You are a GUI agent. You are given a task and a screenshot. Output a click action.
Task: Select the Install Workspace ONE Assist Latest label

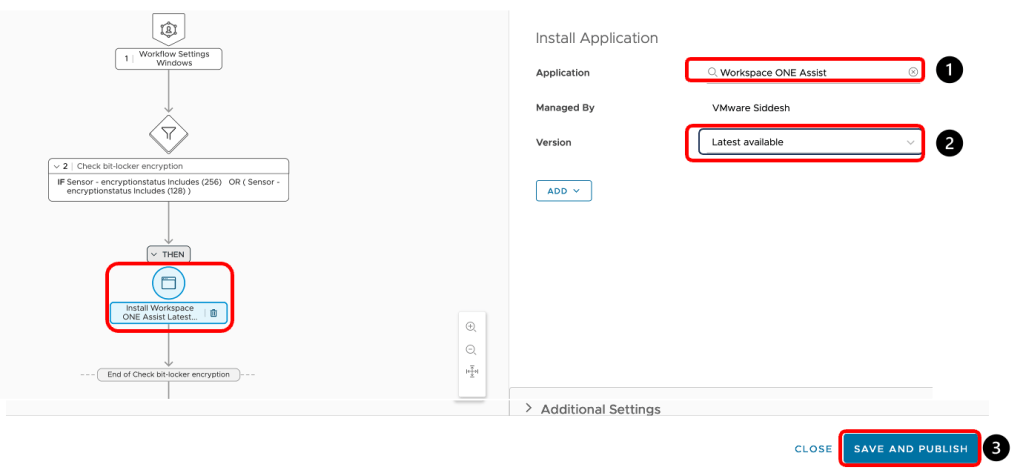pyautogui.click(x=160, y=313)
